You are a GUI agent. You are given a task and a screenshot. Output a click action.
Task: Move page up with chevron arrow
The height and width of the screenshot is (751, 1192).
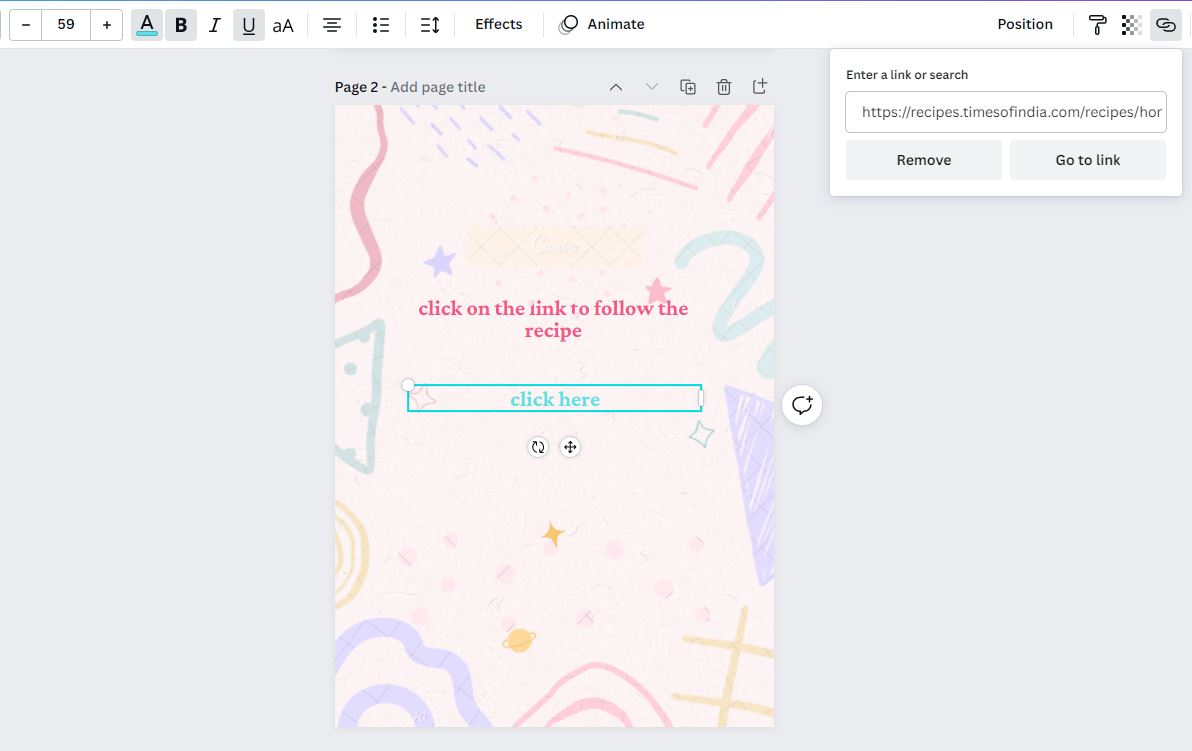(x=616, y=87)
